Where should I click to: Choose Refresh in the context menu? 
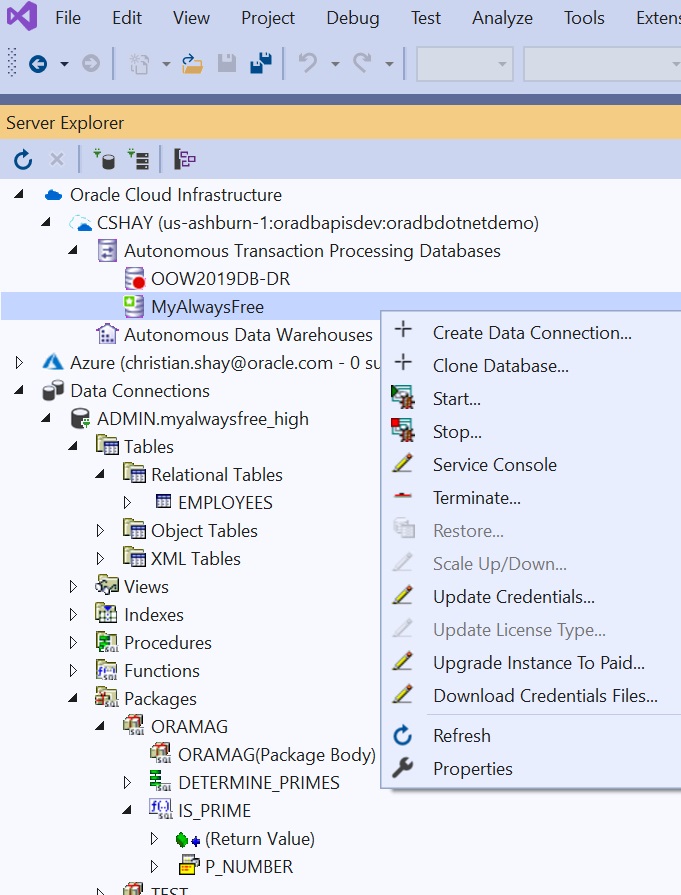coord(531,735)
